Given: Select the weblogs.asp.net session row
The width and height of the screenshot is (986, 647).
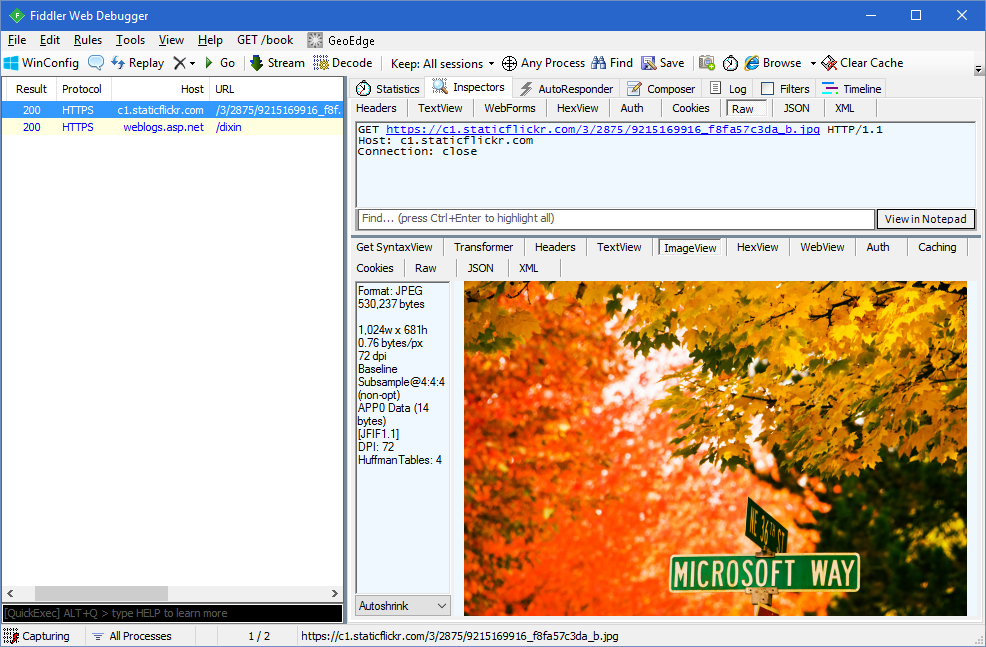Looking at the screenshot, I should tap(172, 127).
